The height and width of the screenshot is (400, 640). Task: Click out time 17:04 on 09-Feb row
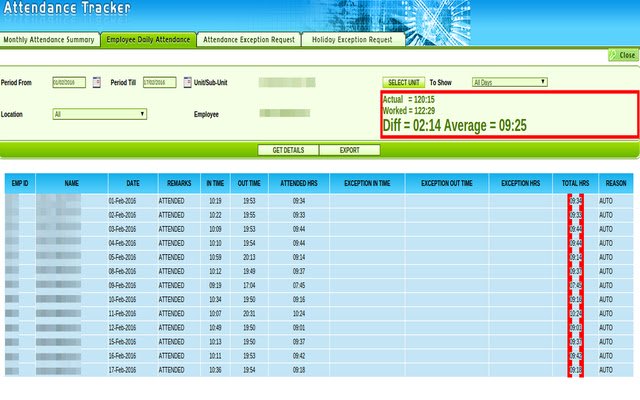click(249, 285)
